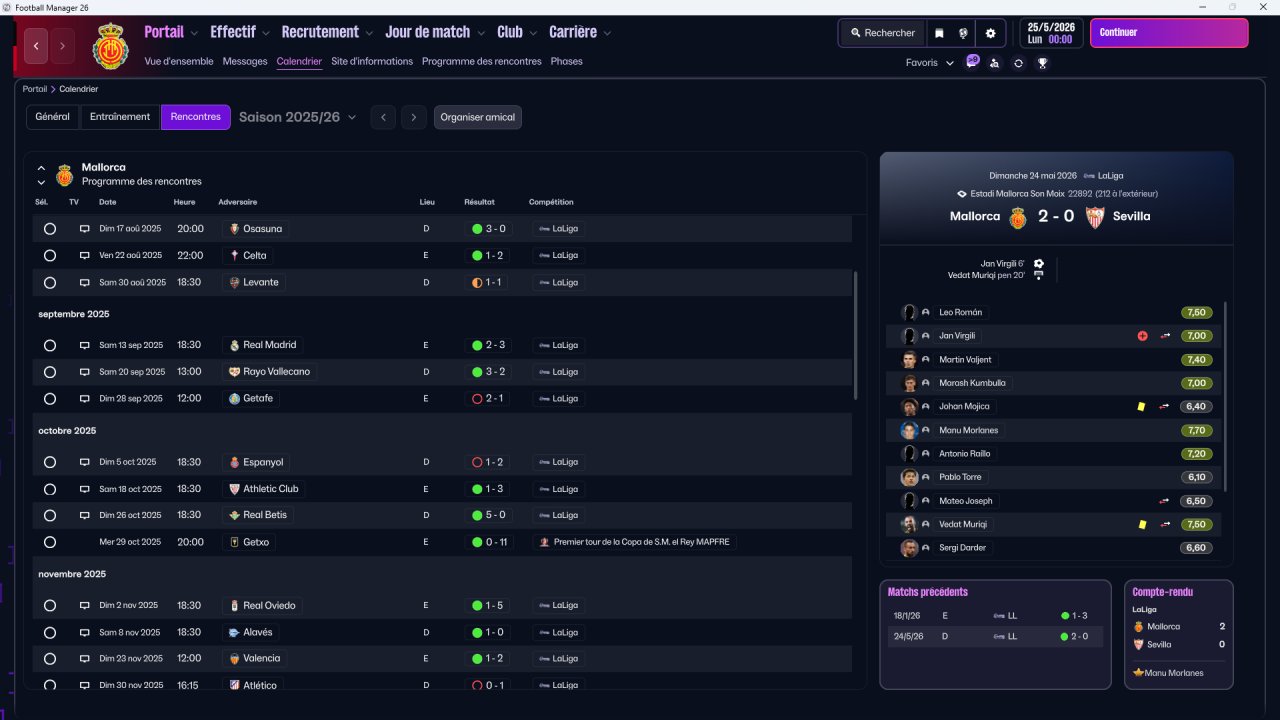Open the 18/1/26 previous match row

click(x=996, y=616)
